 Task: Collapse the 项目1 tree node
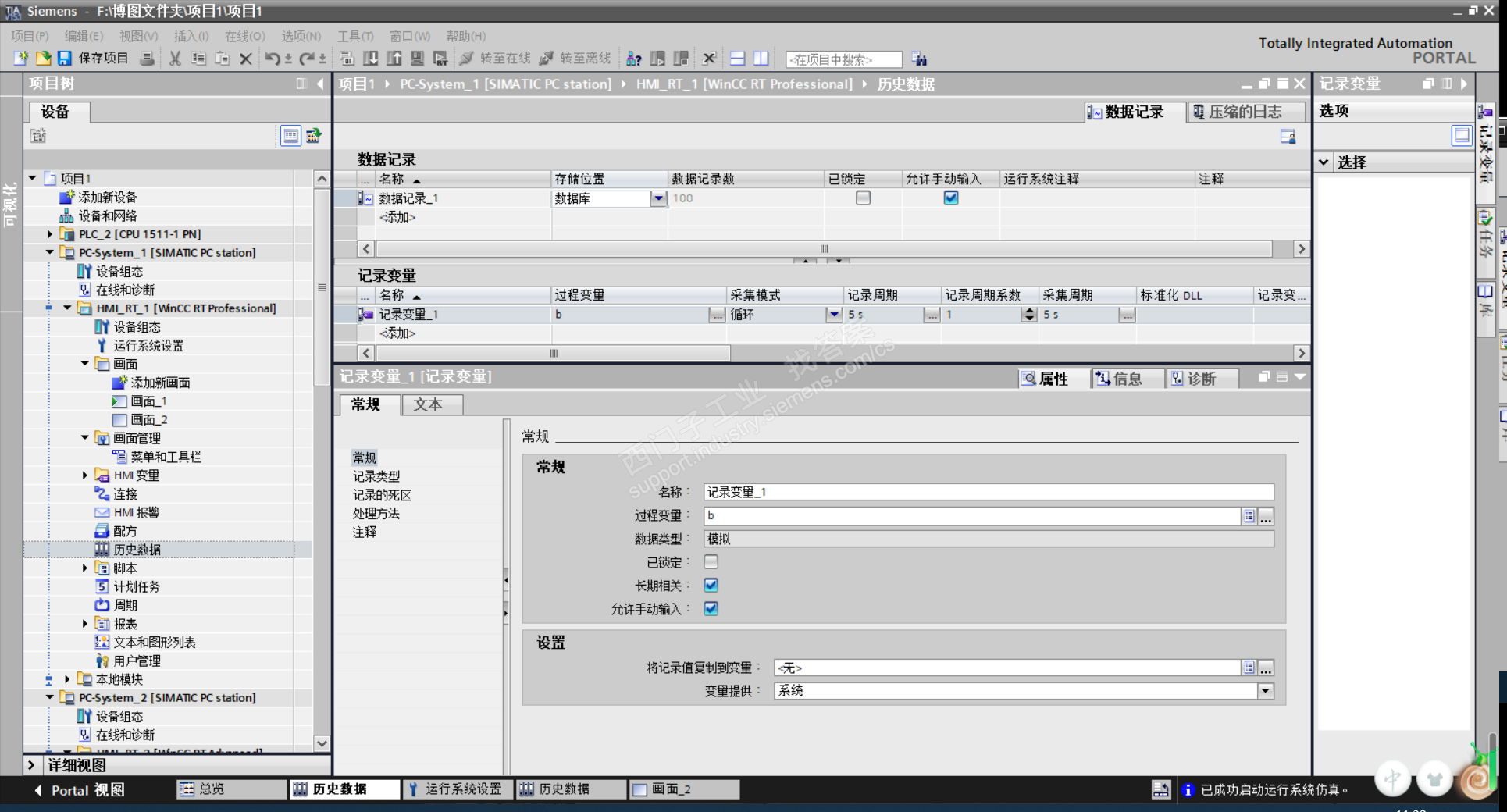pyautogui.click(x=33, y=178)
